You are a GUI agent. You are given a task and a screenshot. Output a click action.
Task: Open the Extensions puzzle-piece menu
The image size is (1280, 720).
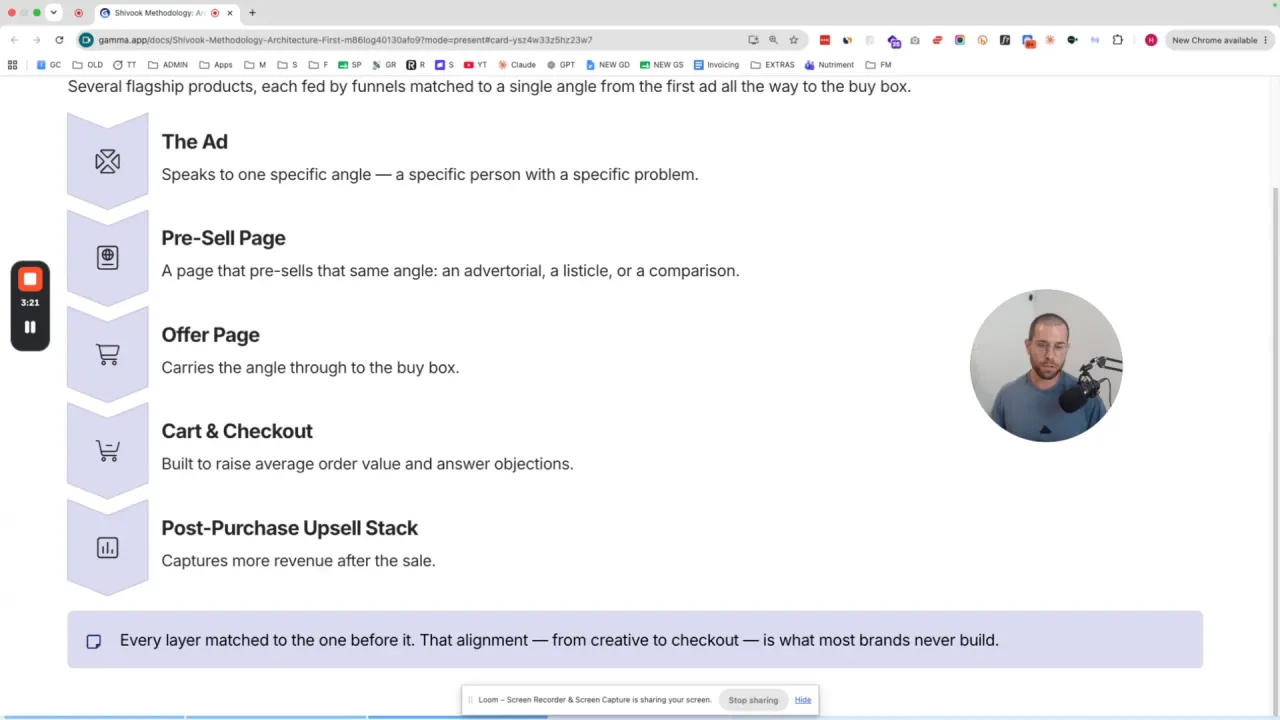[x=1118, y=40]
